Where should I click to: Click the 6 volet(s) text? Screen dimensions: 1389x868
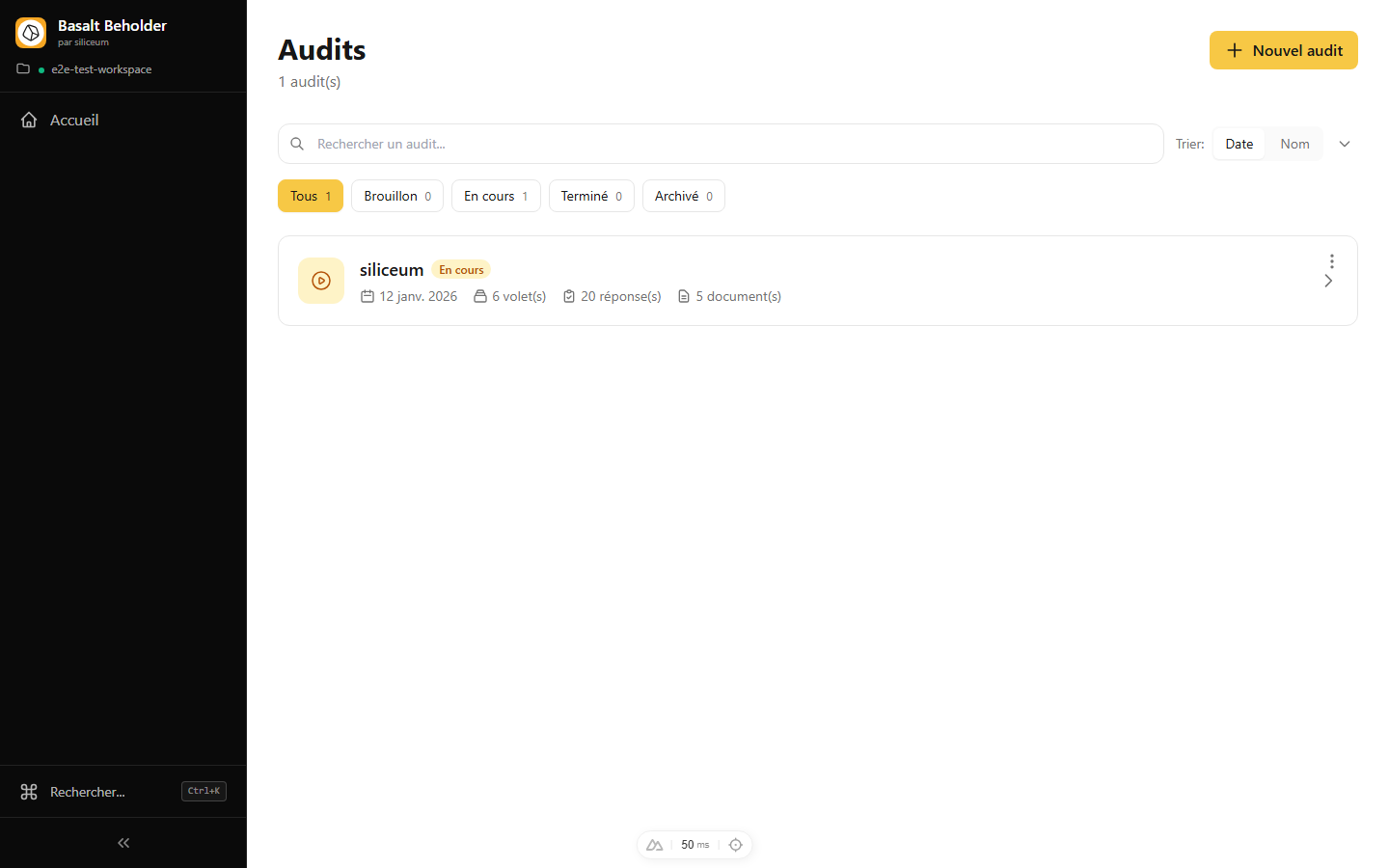[x=519, y=296]
